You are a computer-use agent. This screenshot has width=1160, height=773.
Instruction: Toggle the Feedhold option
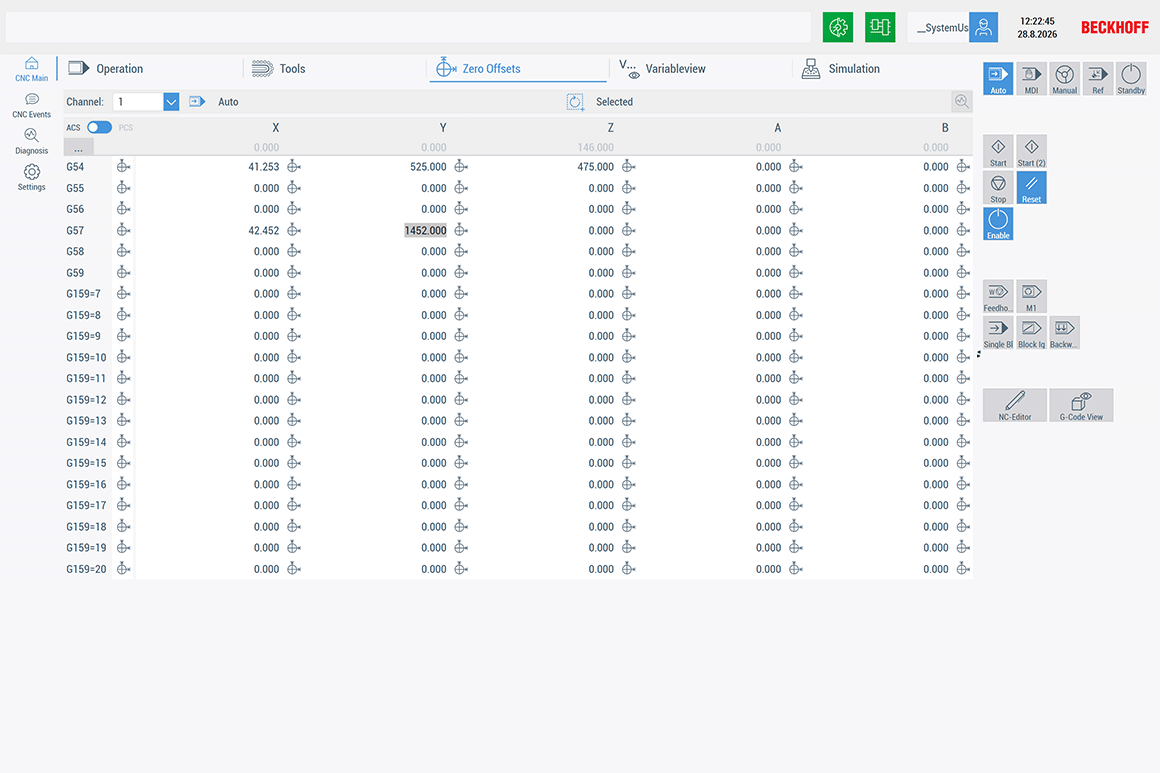998,296
